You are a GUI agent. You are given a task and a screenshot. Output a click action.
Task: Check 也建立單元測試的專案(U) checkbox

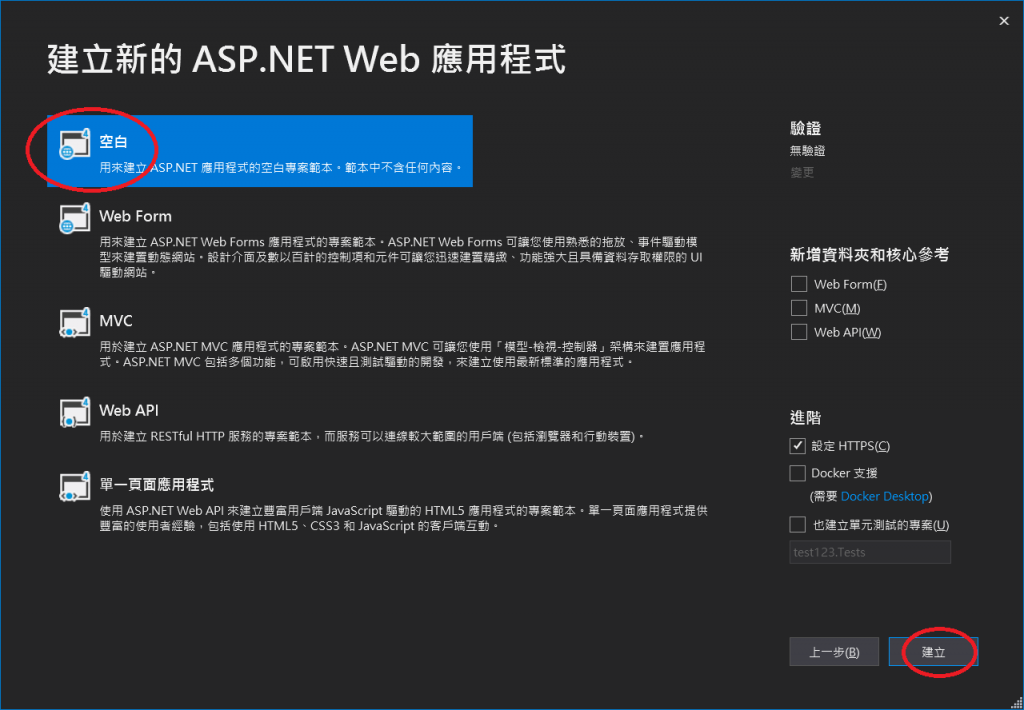coord(797,524)
